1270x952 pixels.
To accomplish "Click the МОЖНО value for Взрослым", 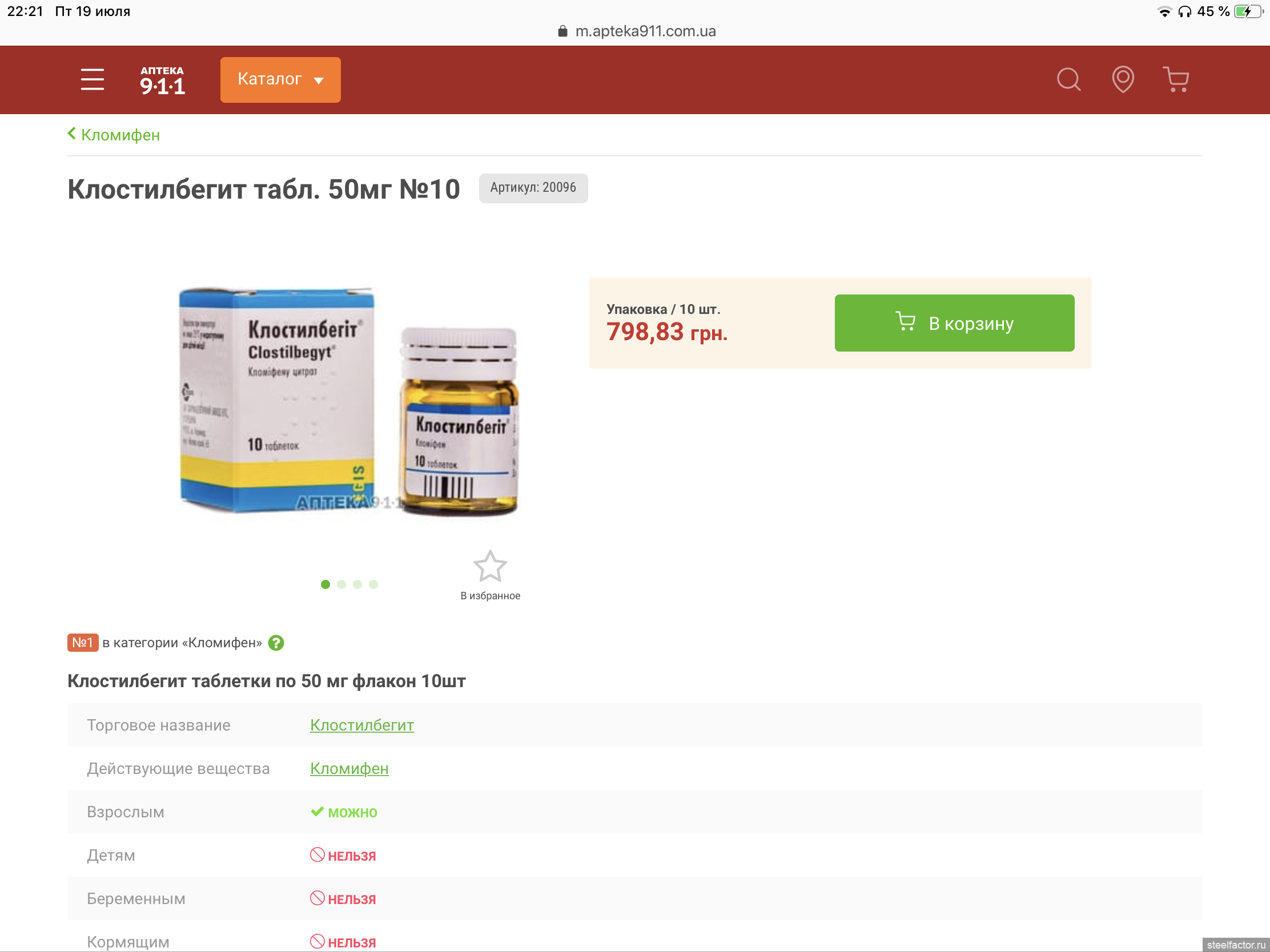I will tap(344, 812).
